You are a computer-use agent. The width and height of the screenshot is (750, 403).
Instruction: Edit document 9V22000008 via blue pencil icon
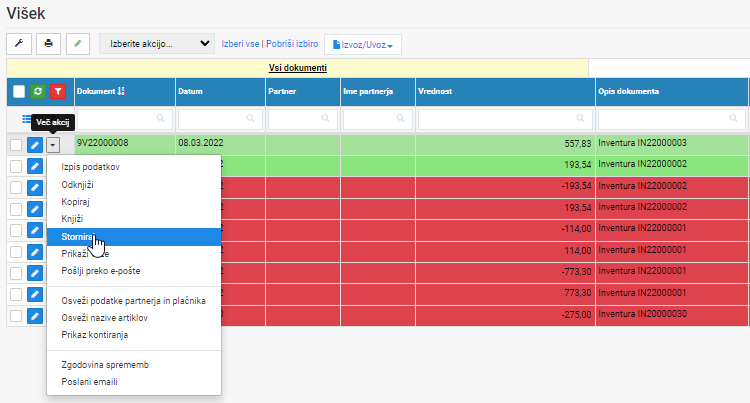click(35, 145)
